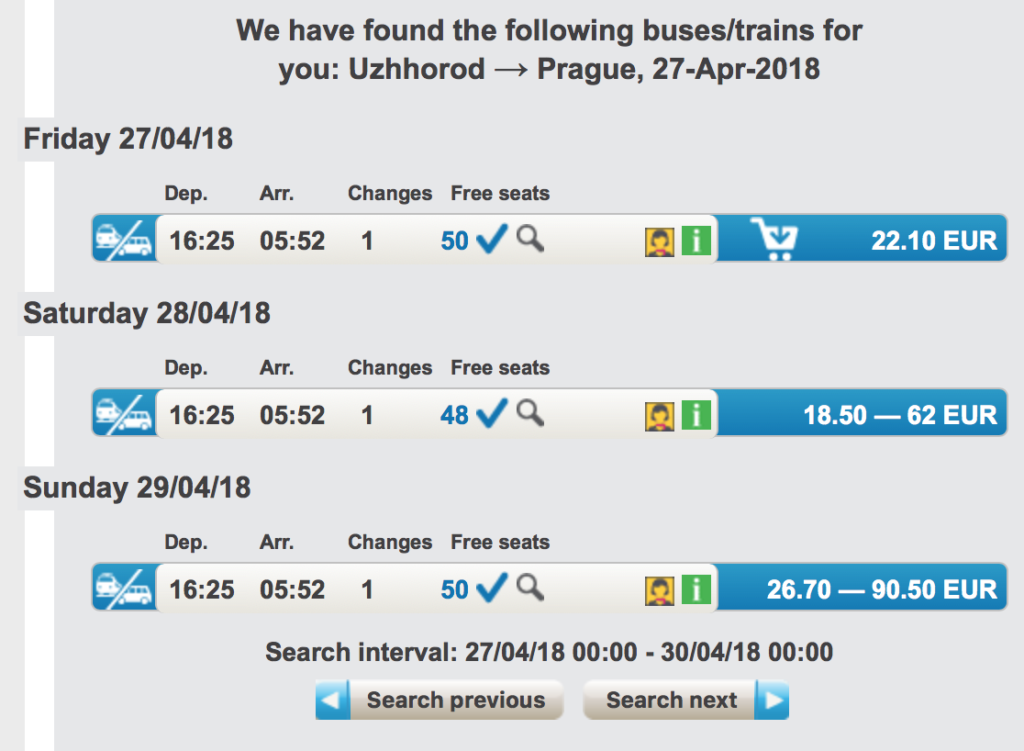
Task: Click bus/train transport icon on Friday row
Action: coord(123,240)
